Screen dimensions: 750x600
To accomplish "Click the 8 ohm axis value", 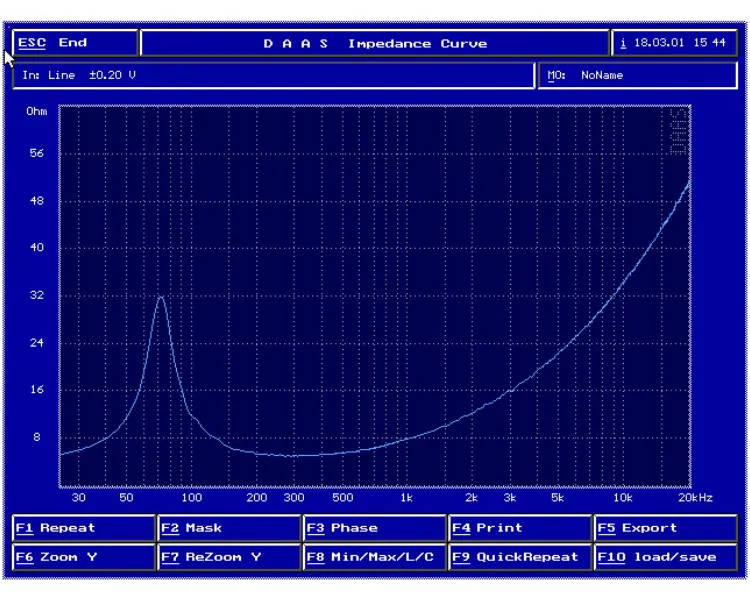I will [x=37, y=437].
